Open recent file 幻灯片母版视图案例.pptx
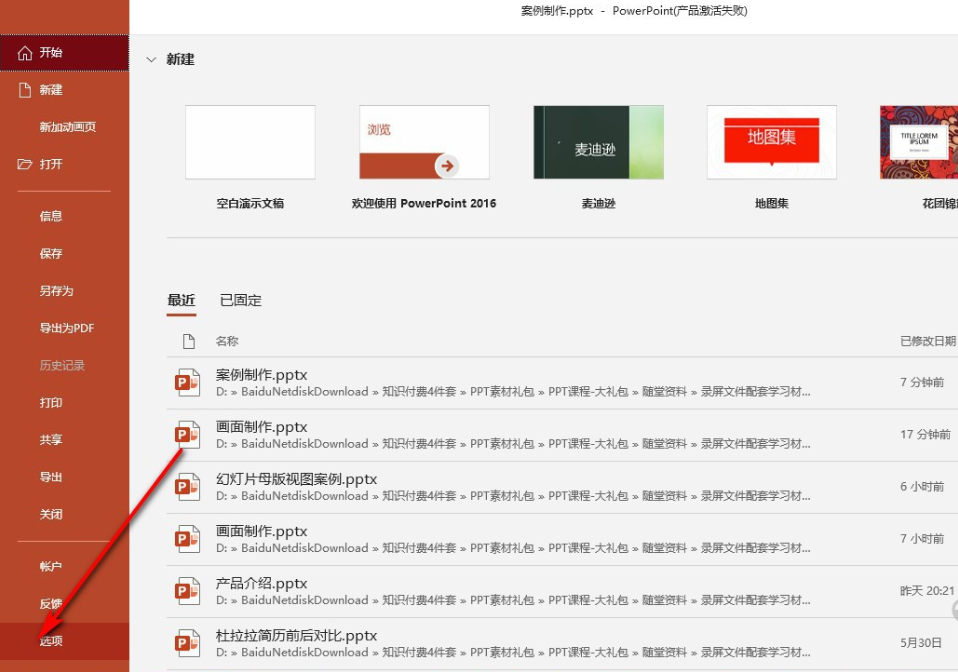The height and width of the screenshot is (672, 958). pos(562,488)
